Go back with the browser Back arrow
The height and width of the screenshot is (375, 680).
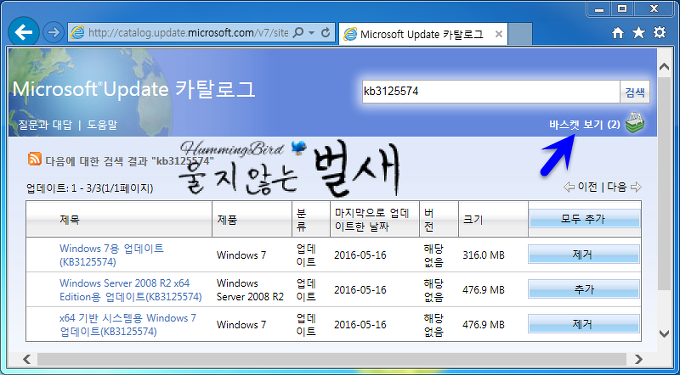click(23, 33)
